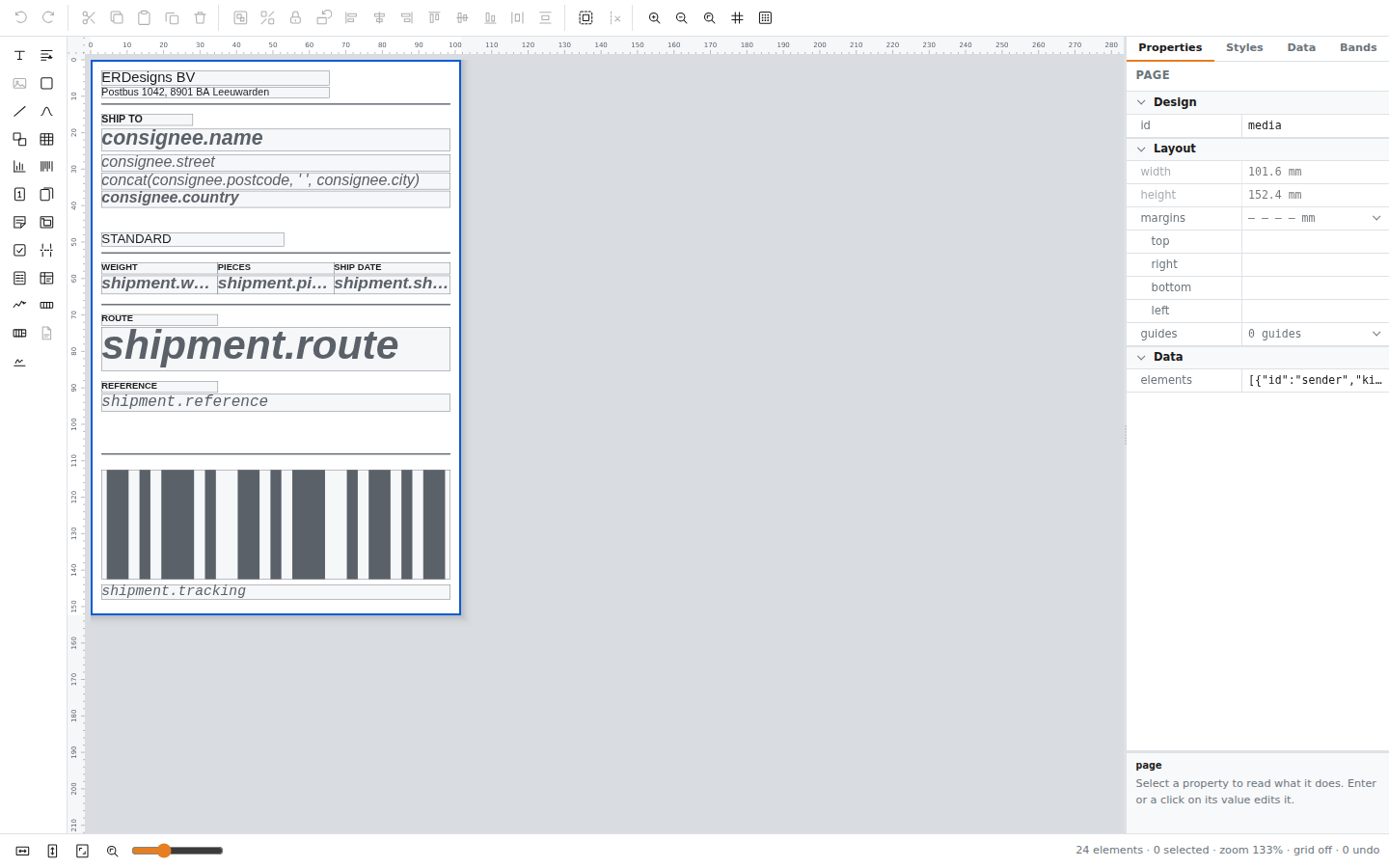Select the Rectangle shape tool
1389x868 pixels.
tap(46, 84)
